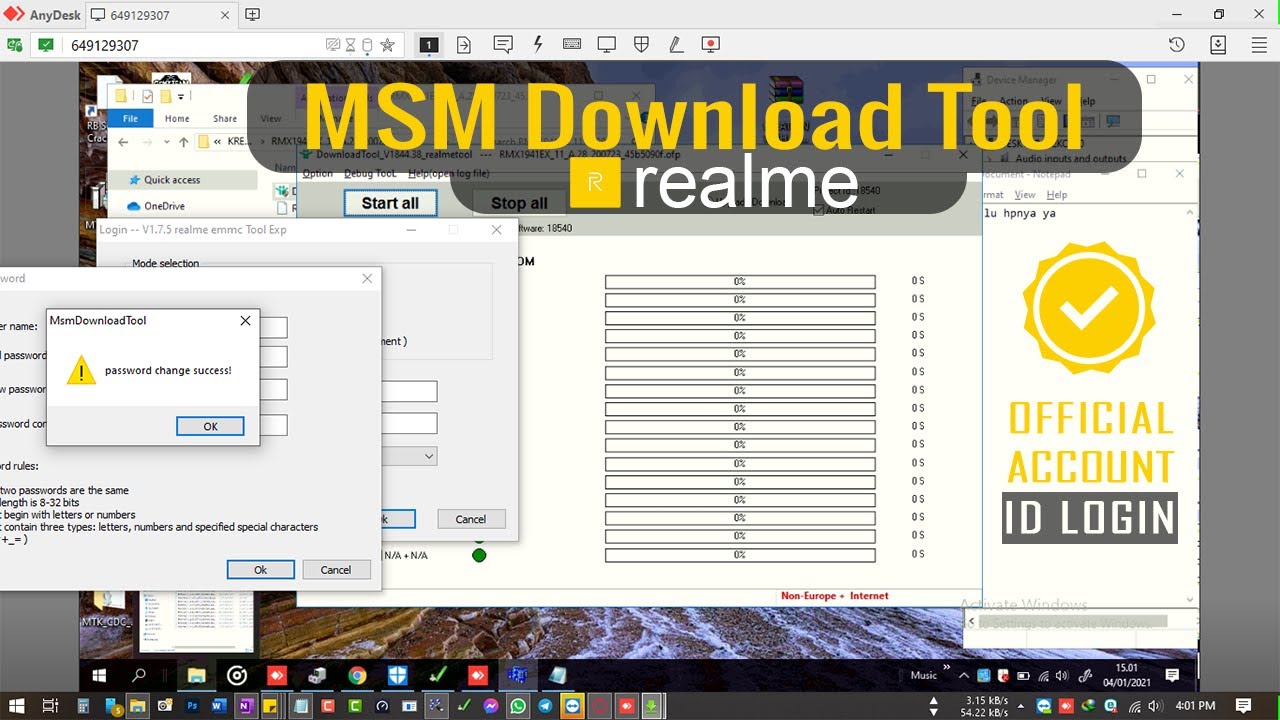Open Notepad Help menu
Image resolution: width=1280 pixels, height=720 pixels.
1057,195
